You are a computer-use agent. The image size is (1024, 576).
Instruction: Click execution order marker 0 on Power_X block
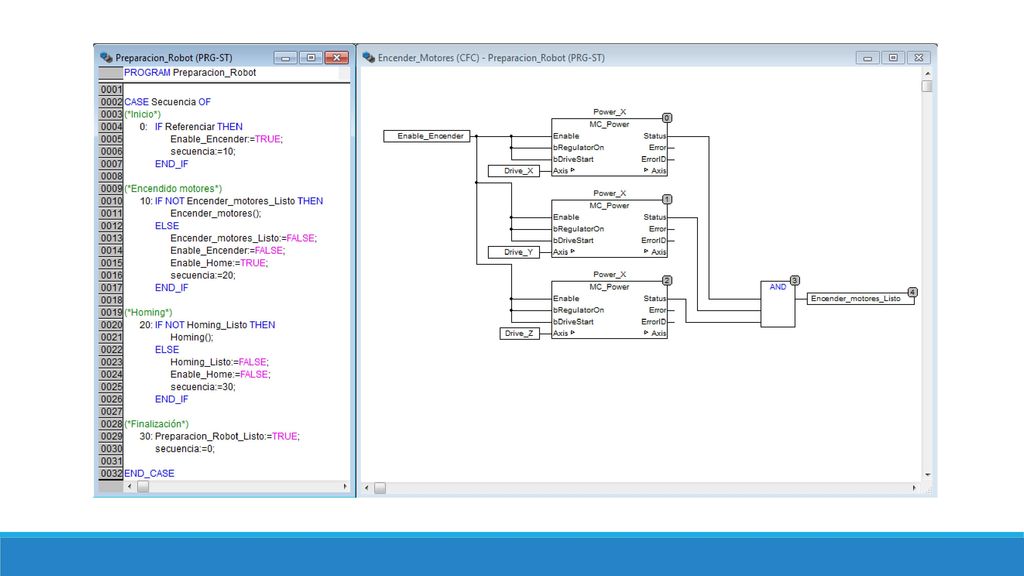(667, 118)
